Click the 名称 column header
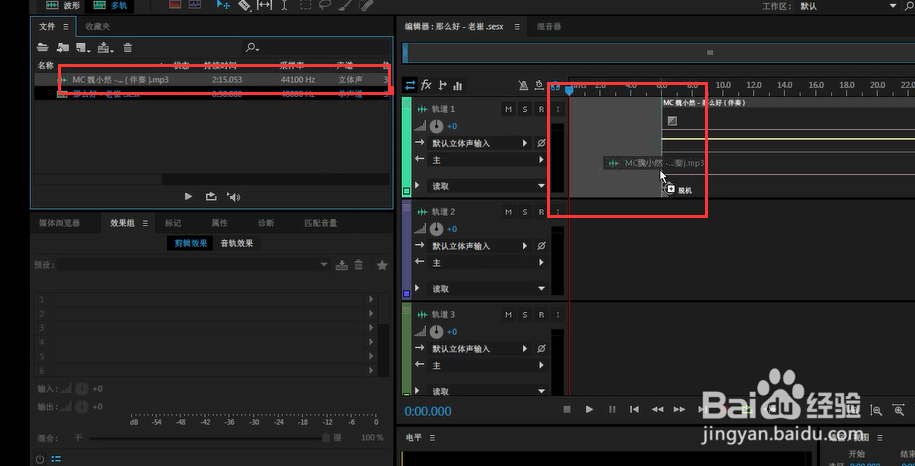915x466 pixels. coord(46,65)
